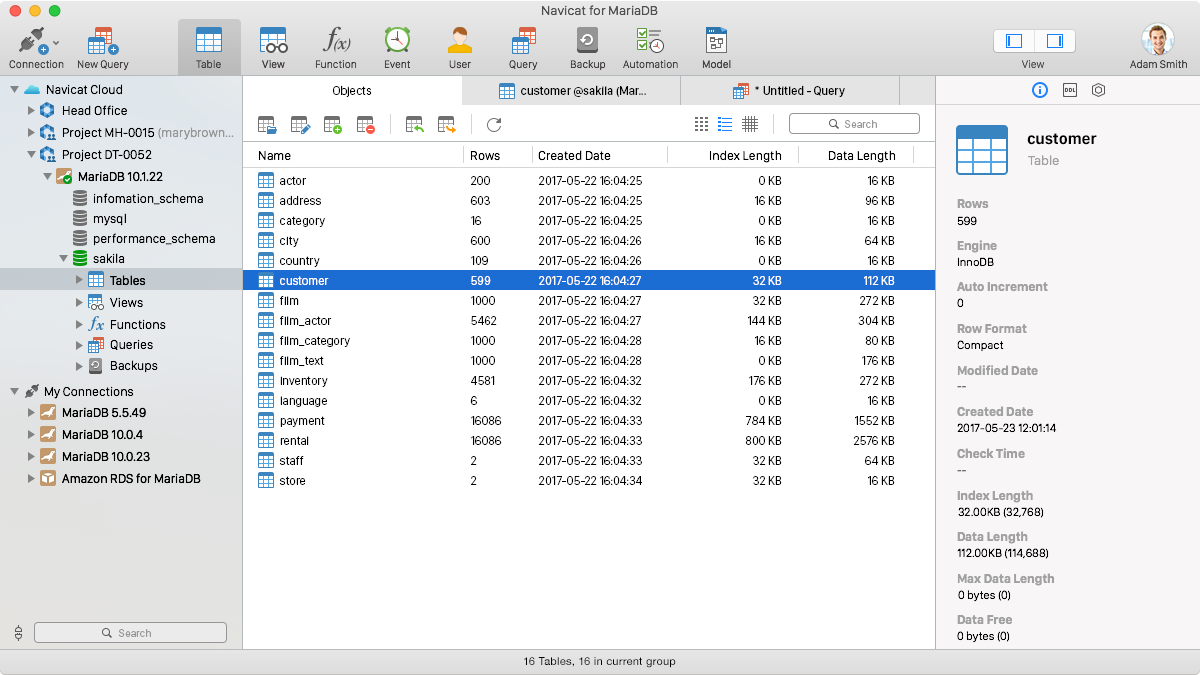Open the Automation toolbar icon
This screenshot has width=1200, height=675.
pos(650,40)
